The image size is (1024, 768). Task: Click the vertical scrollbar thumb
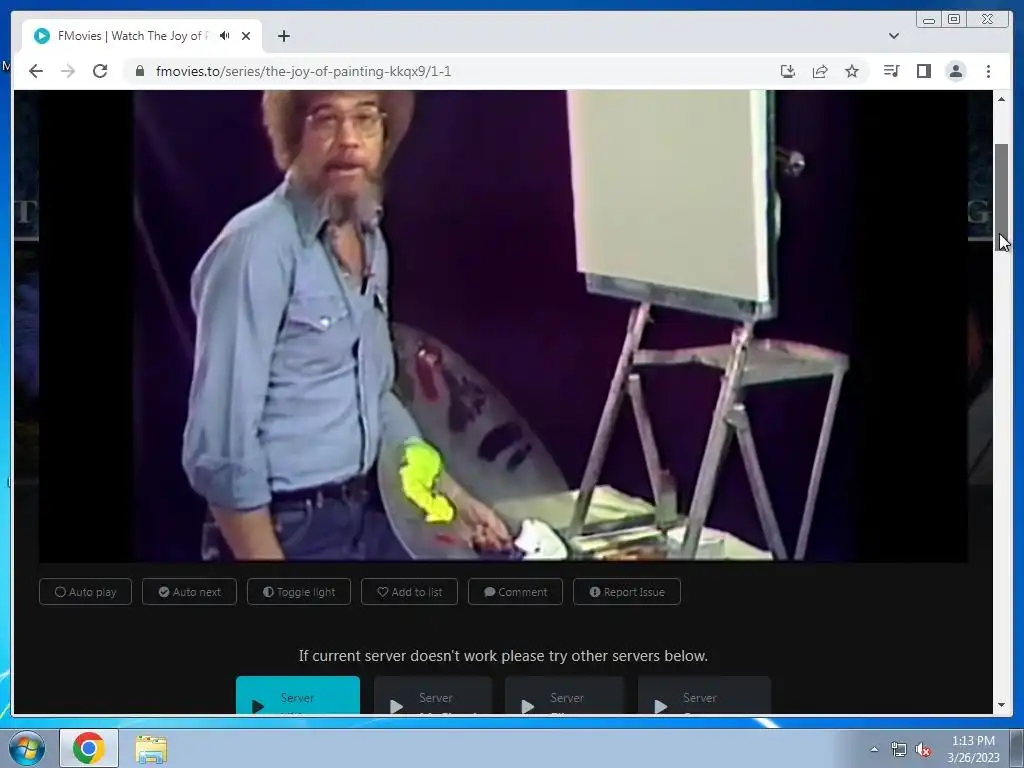1002,196
